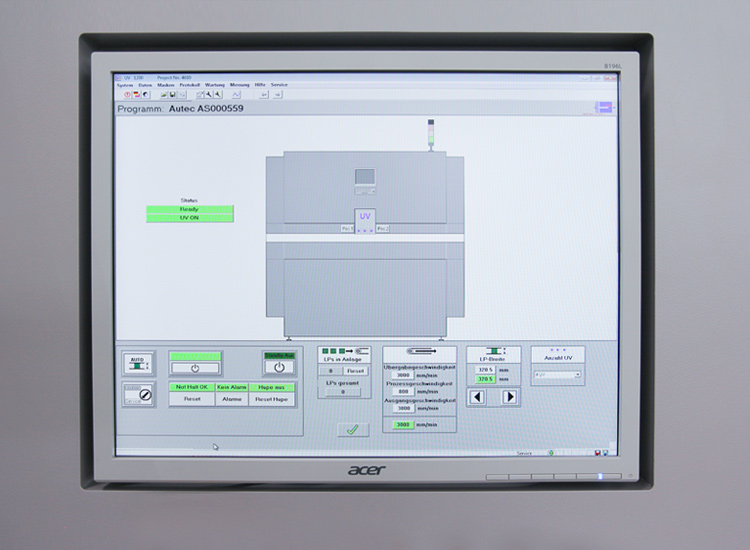Open the Service menu
The width and height of the screenshot is (750, 550).
[x=279, y=85]
